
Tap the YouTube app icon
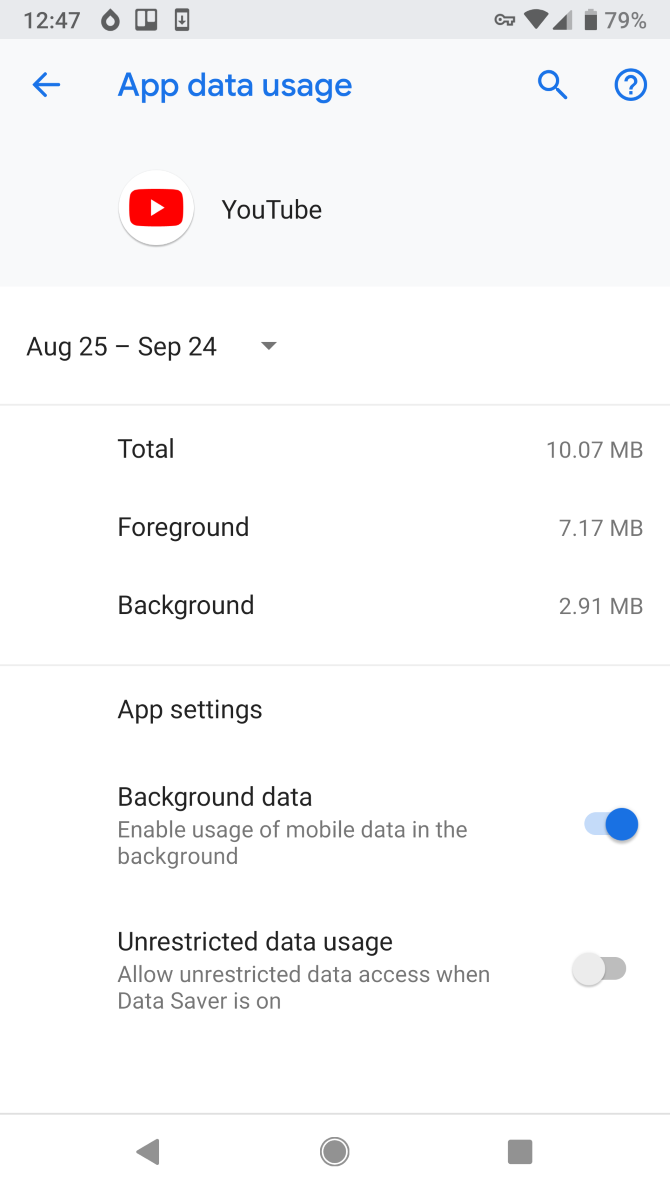[156, 209]
